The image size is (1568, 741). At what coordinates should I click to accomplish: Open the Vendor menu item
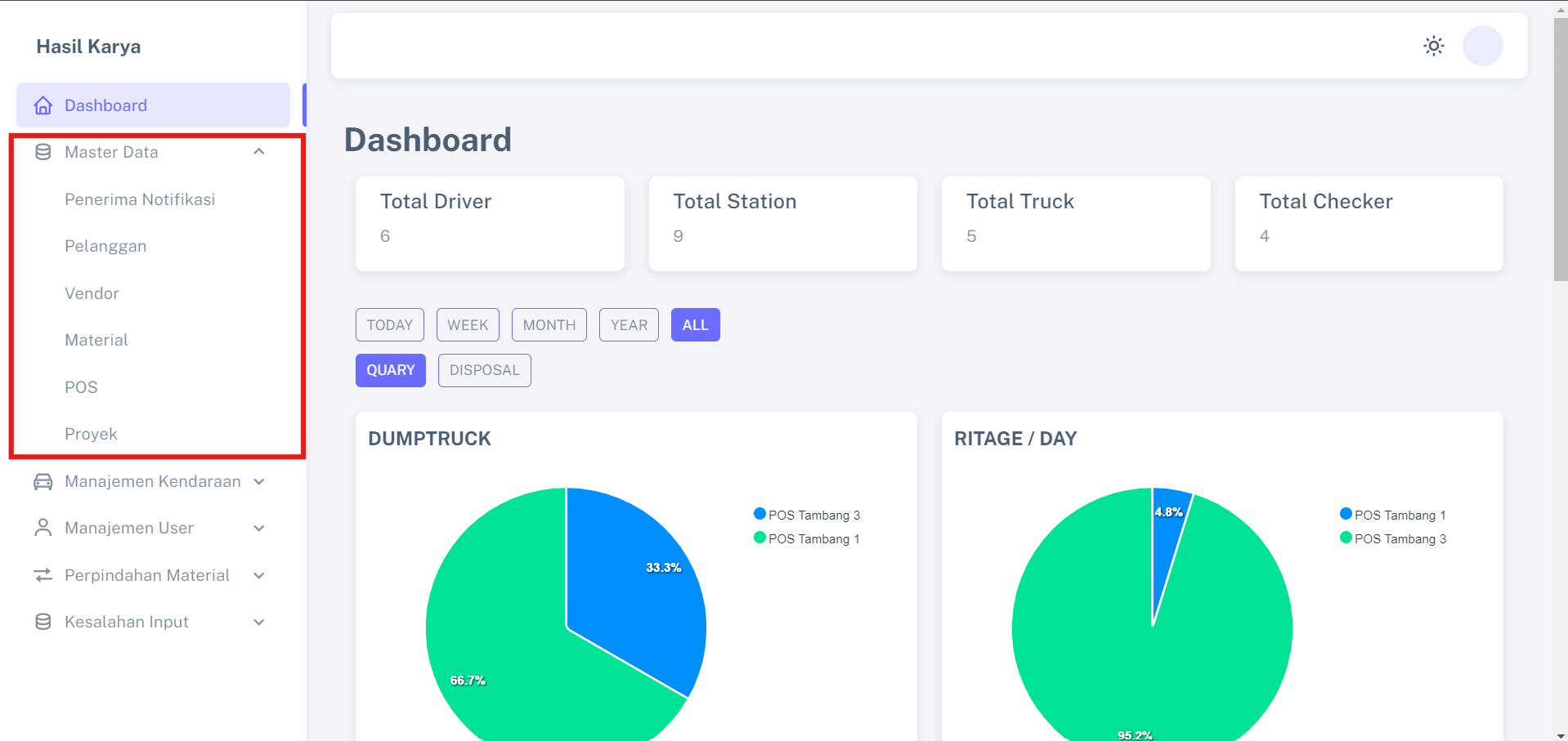[x=92, y=293]
